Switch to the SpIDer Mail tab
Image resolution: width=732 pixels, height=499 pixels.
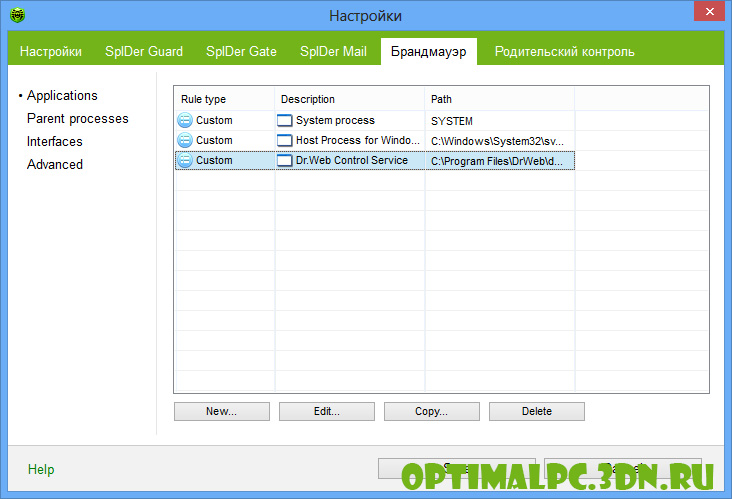pos(333,51)
